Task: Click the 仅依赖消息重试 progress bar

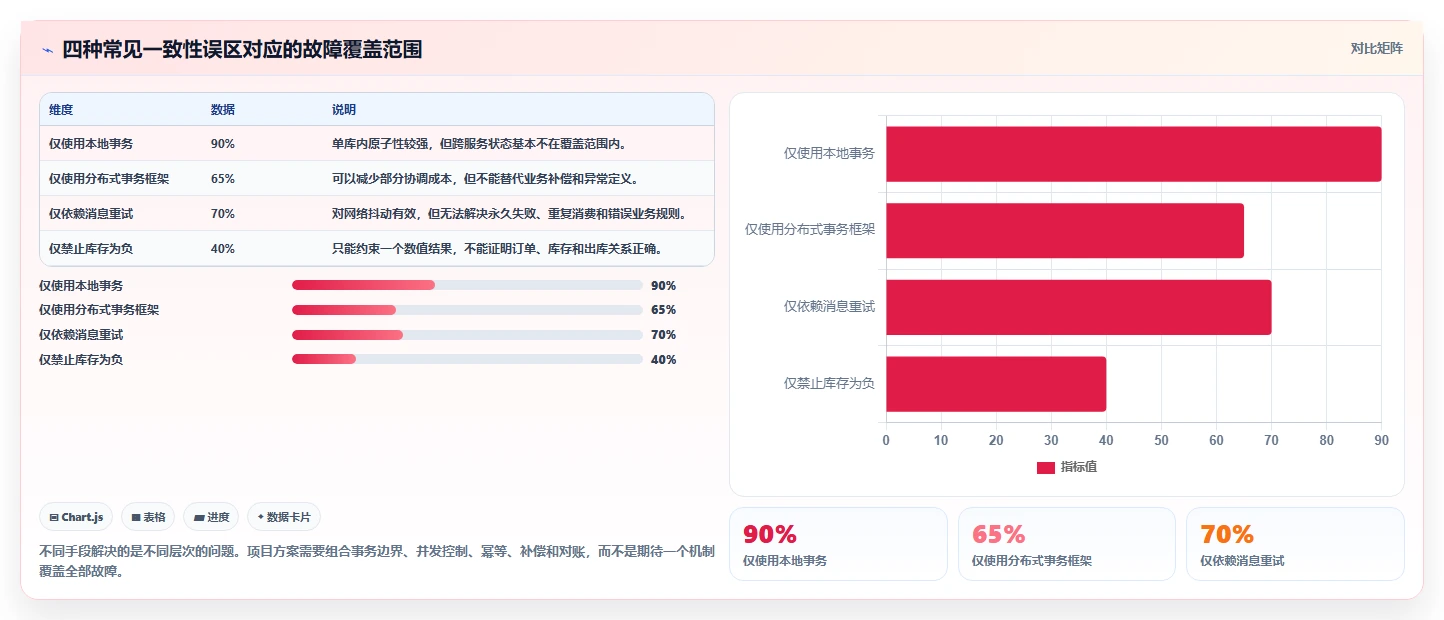Action: click(x=467, y=335)
